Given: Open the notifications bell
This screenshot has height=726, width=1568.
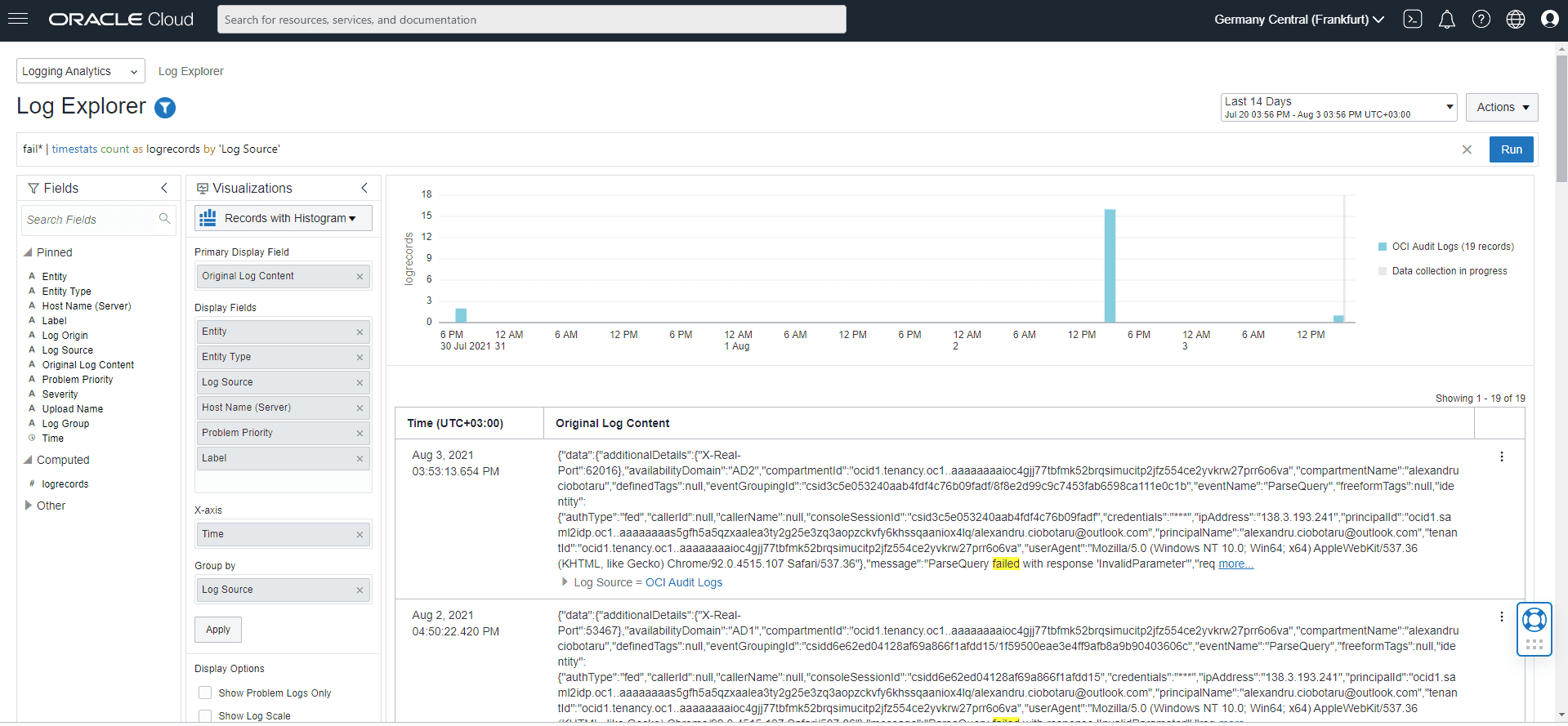Looking at the screenshot, I should [x=1446, y=20].
